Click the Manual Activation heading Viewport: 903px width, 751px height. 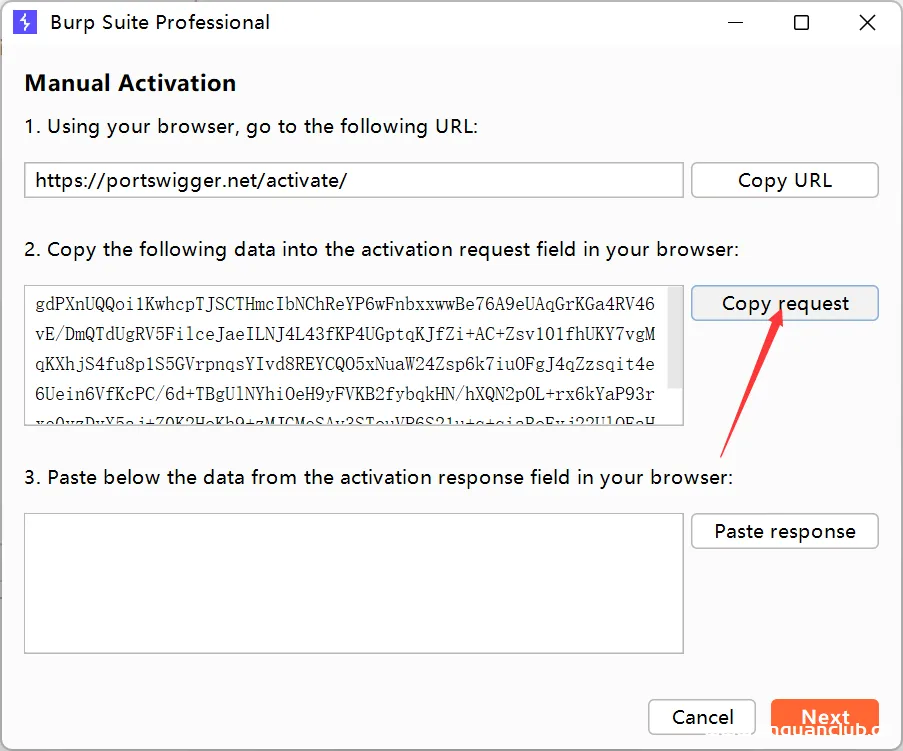pos(129,83)
